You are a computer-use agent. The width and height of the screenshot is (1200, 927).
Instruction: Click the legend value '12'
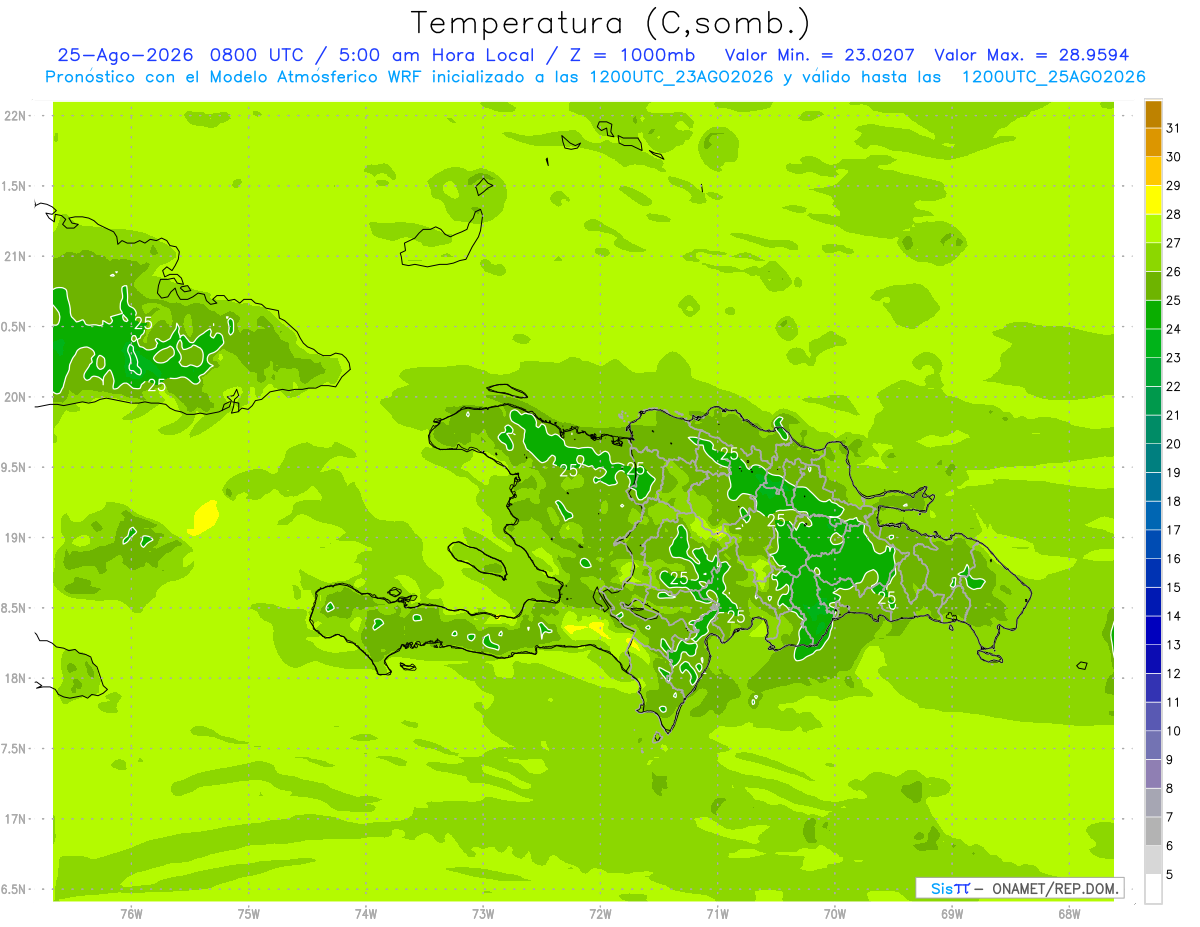coord(1174,674)
